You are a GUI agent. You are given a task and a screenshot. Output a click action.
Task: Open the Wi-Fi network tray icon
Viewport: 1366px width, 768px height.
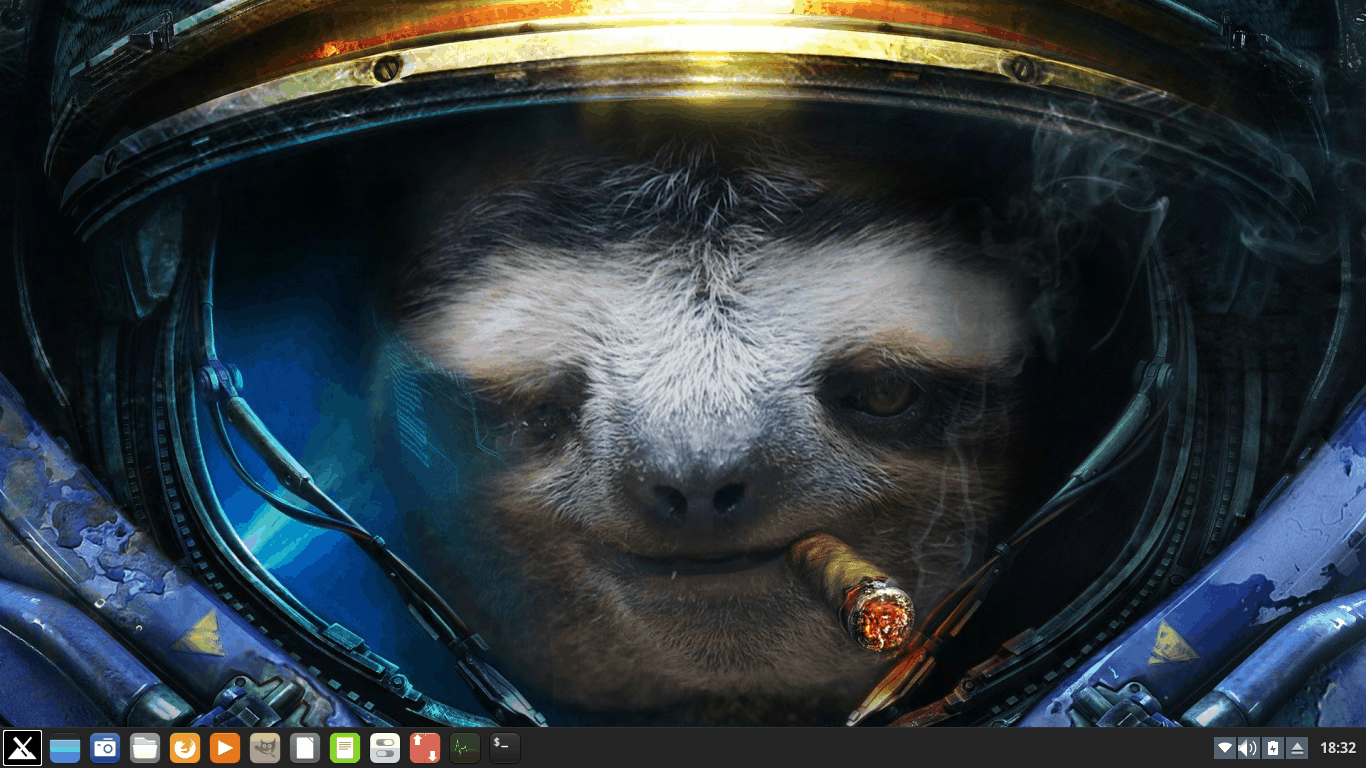click(1225, 748)
